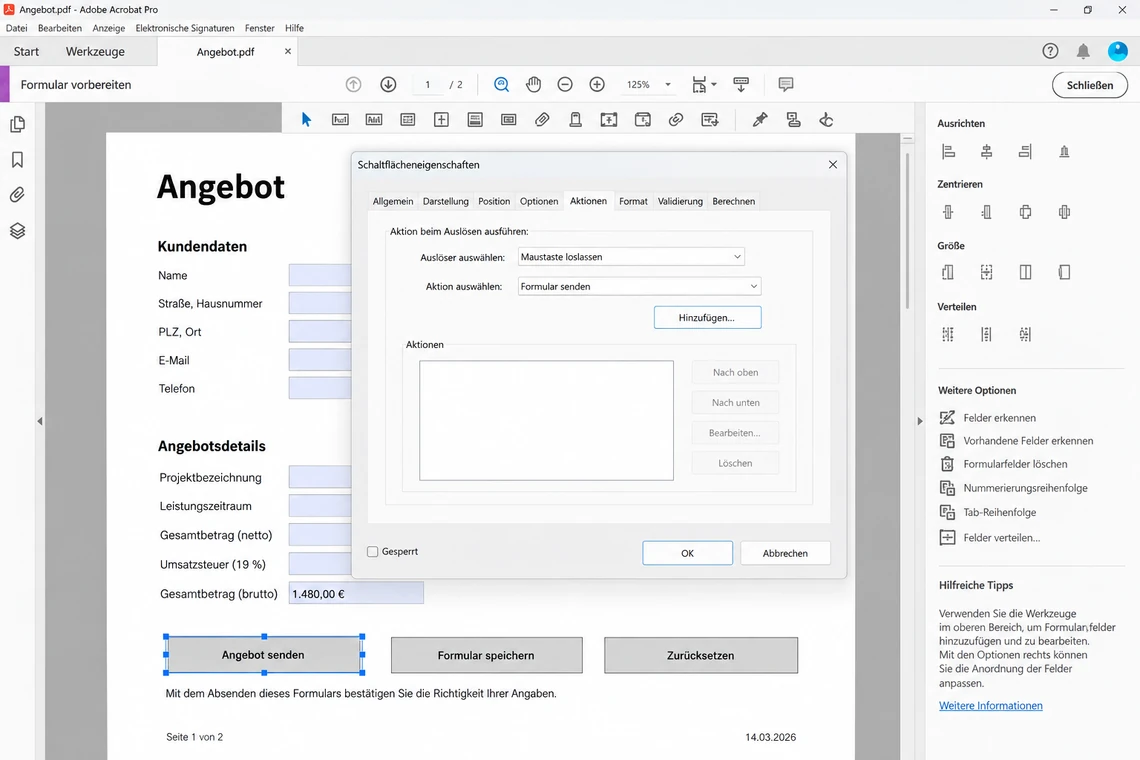Image resolution: width=1140 pixels, height=760 pixels.
Task: Activate the blue marquee zoom tool
Action: (501, 84)
